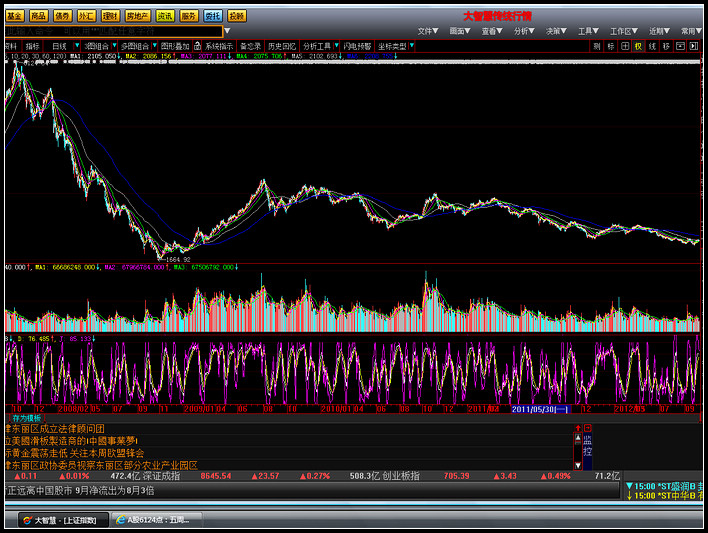Open news headline about 滑板製造商 中國事業夢
This screenshot has width=708, height=533.
pyautogui.click(x=71, y=441)
